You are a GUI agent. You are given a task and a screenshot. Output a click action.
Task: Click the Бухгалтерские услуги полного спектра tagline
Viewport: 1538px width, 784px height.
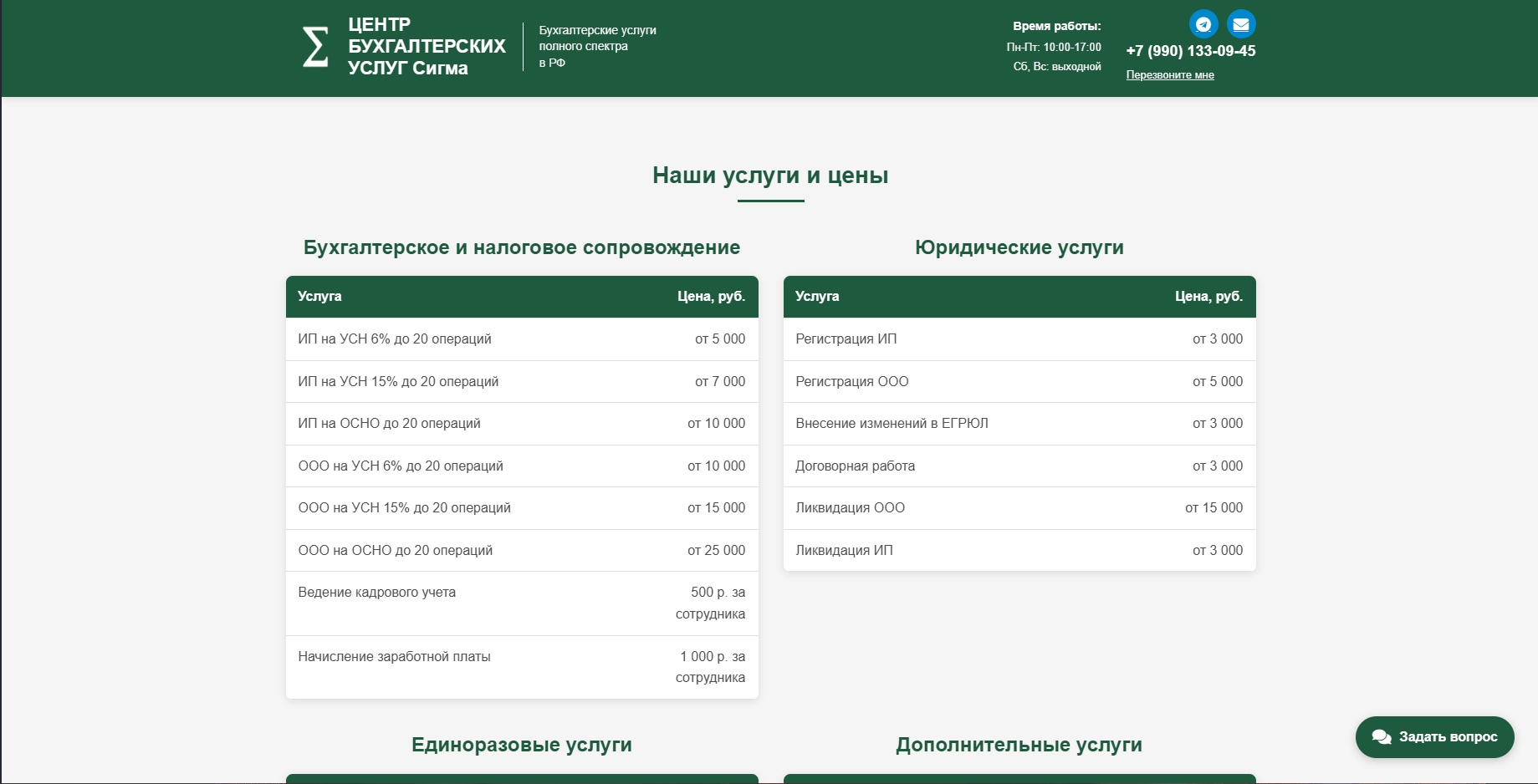tap(597, 46)
